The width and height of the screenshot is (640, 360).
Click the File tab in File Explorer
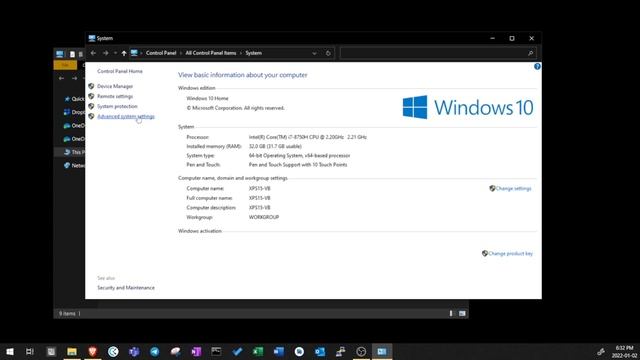65,65
